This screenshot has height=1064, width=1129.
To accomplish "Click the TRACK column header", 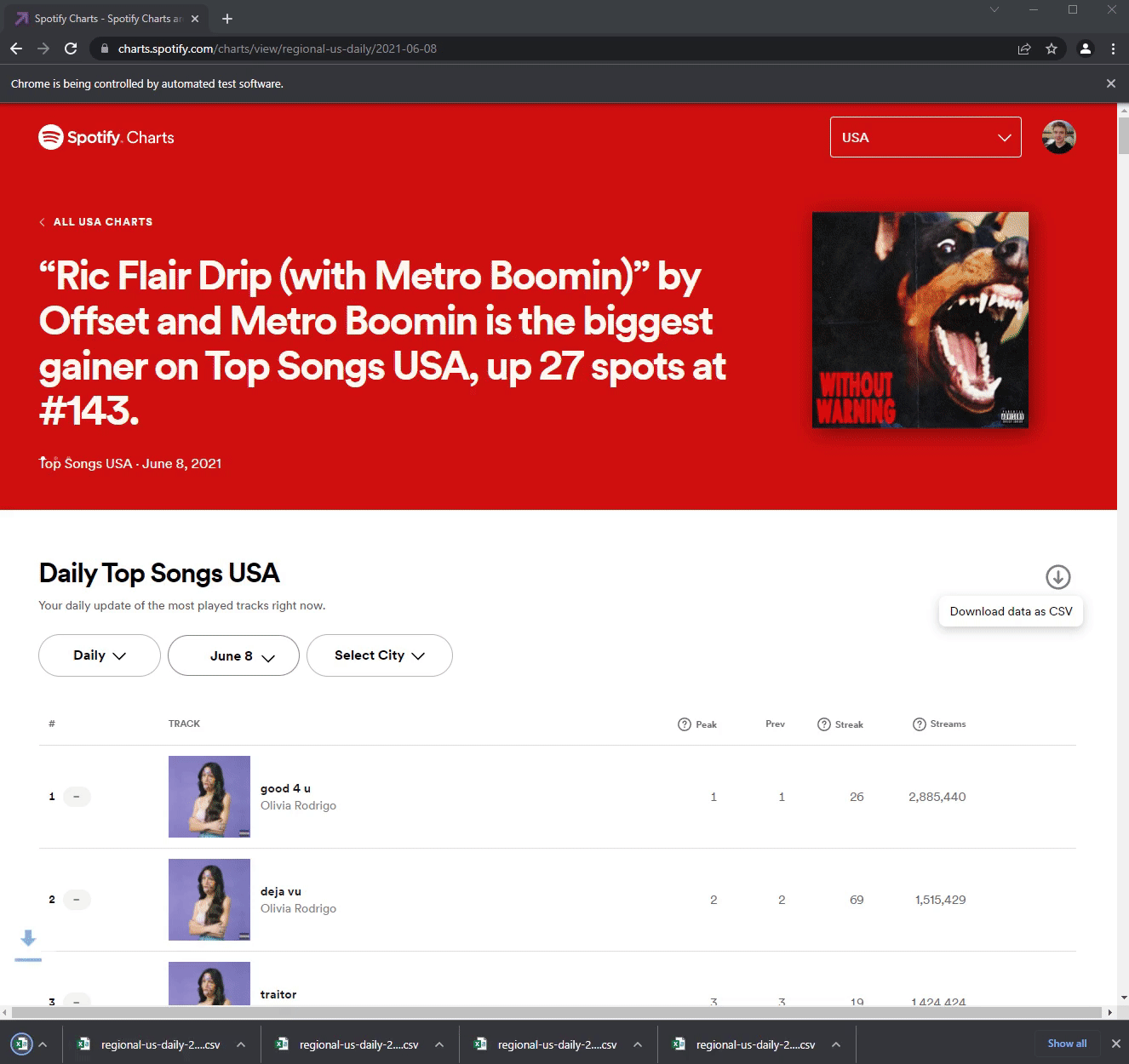I will coord(184,724).
